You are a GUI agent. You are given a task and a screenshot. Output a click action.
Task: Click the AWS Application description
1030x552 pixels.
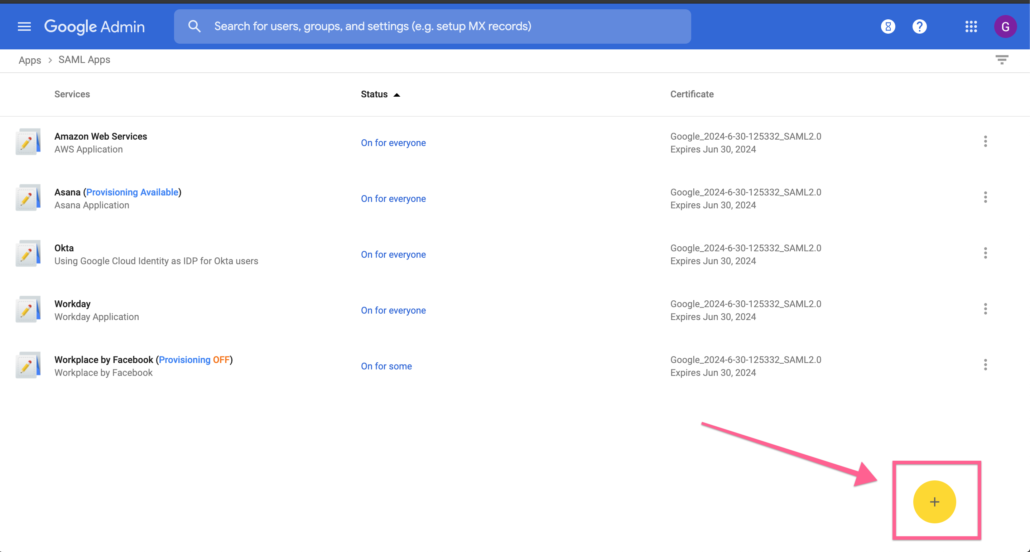(x=89, y=149)
